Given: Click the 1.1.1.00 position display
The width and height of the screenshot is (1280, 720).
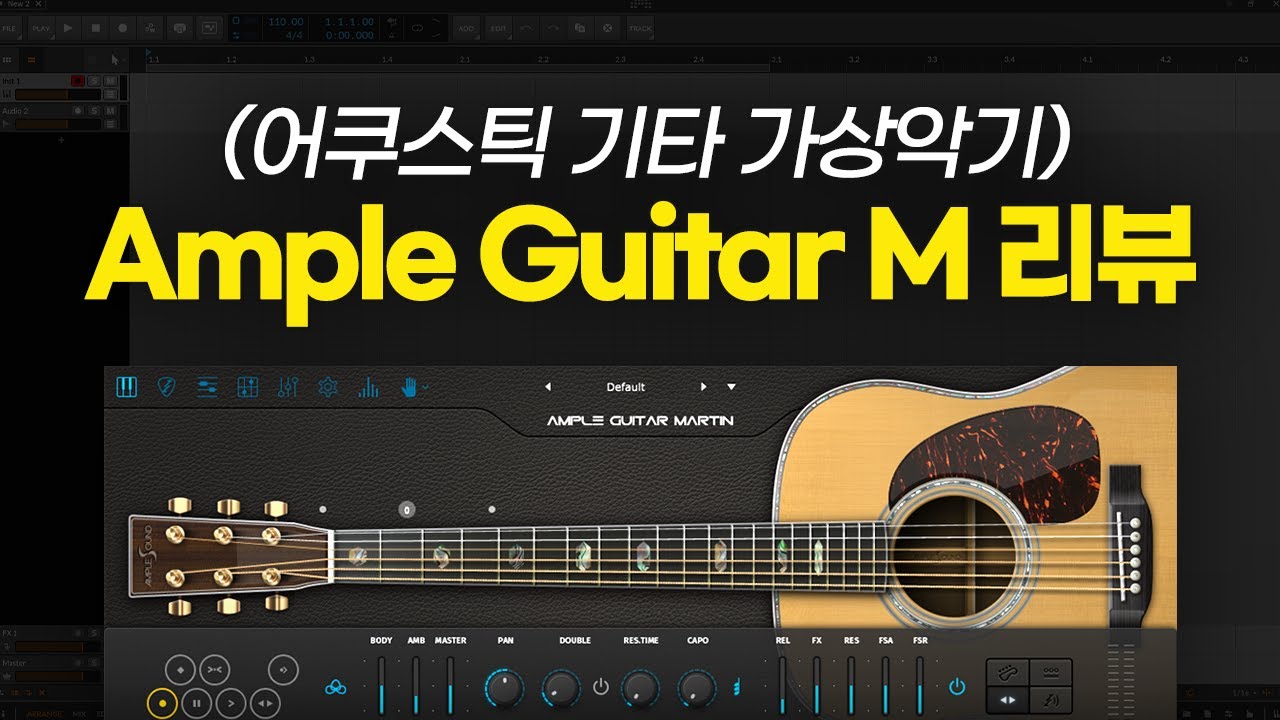Looking at the screenshot, I should pos(349,21).
